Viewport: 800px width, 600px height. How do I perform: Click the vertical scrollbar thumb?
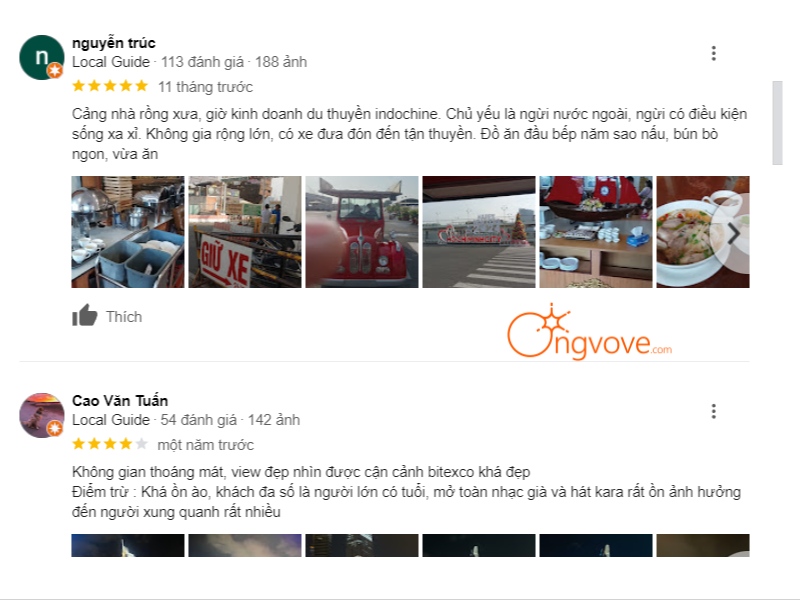click(778, 123)
